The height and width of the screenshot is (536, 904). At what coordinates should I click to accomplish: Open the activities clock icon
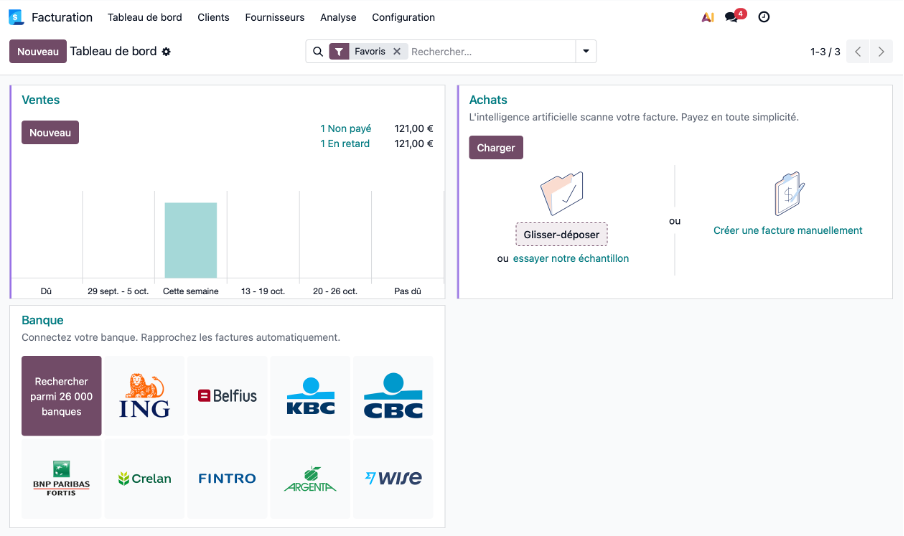coord(764,17)
